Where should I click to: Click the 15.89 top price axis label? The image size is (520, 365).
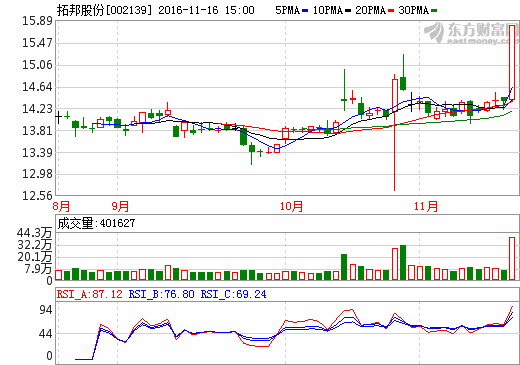[37, 21]
